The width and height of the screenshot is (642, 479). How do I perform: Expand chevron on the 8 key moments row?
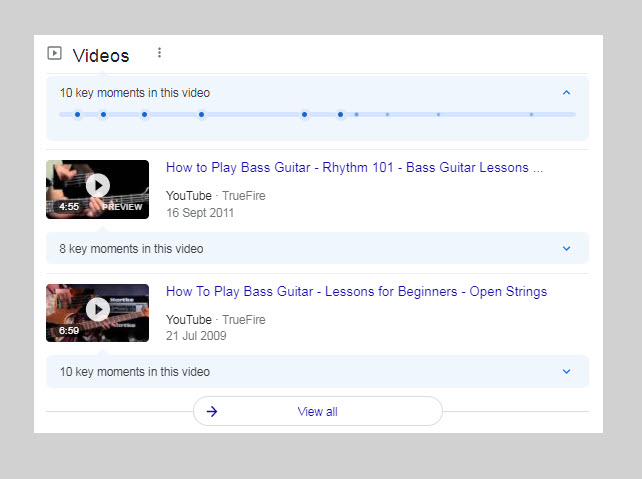pos(566,248)
